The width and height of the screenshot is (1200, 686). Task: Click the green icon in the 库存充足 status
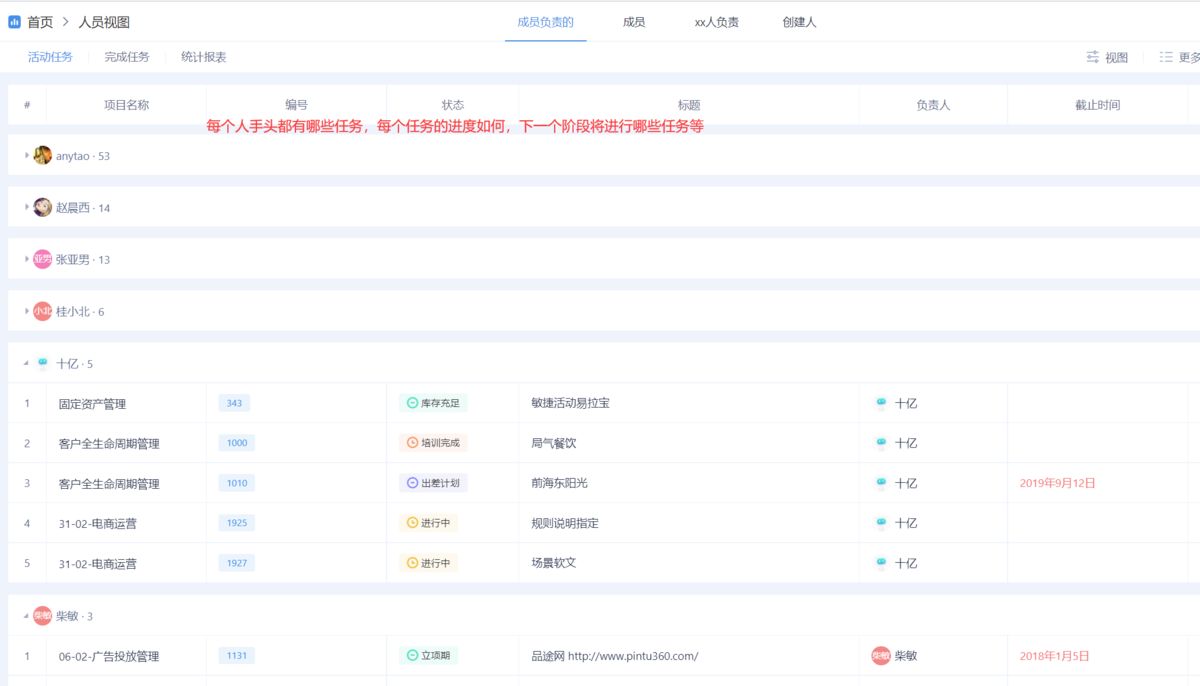click(412, 403)
